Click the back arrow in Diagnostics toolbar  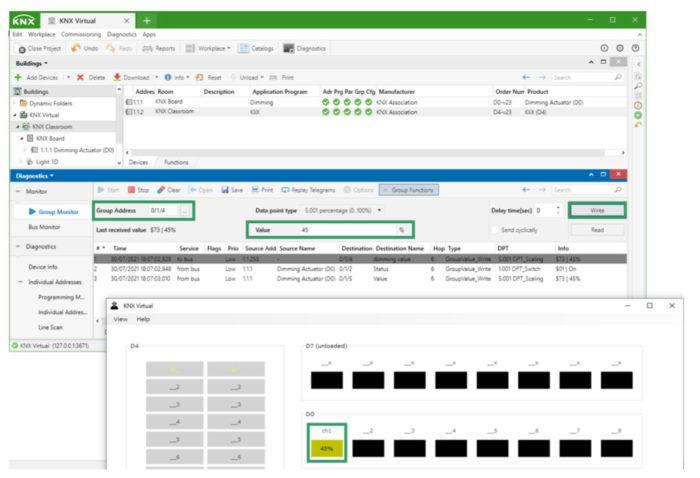[526, 190]
